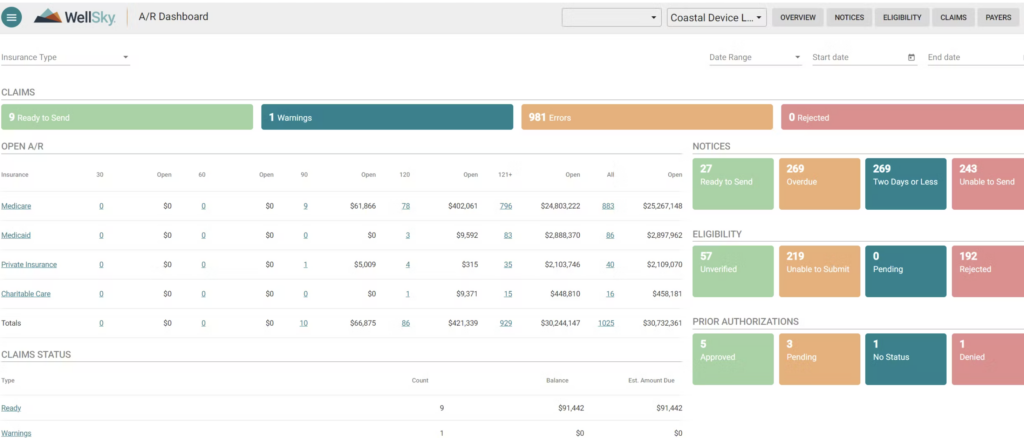Open the Date Range dropdown
1024x438 pixels.
(755, 57)
